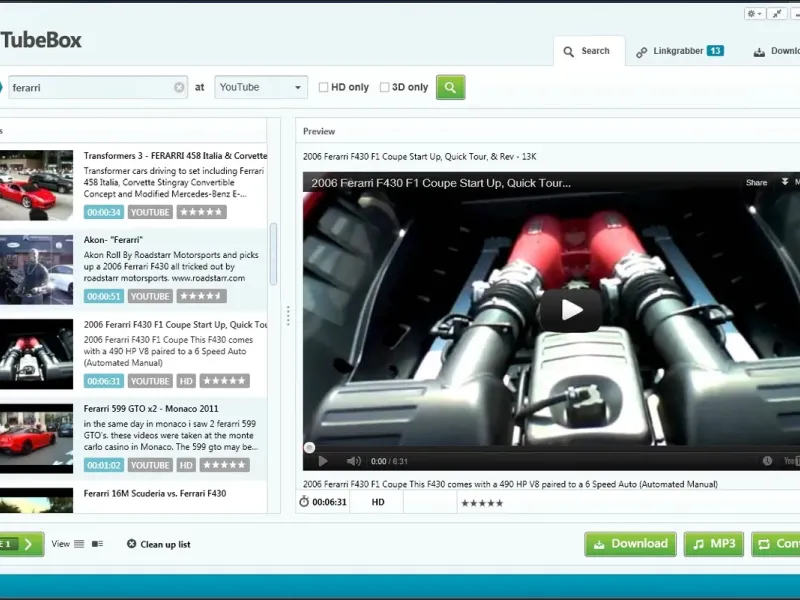The width and height of the screenshot is (800, 600).
Task: Switch to detailed thumbnail list view icon
Action: click(x=97, y=544)
